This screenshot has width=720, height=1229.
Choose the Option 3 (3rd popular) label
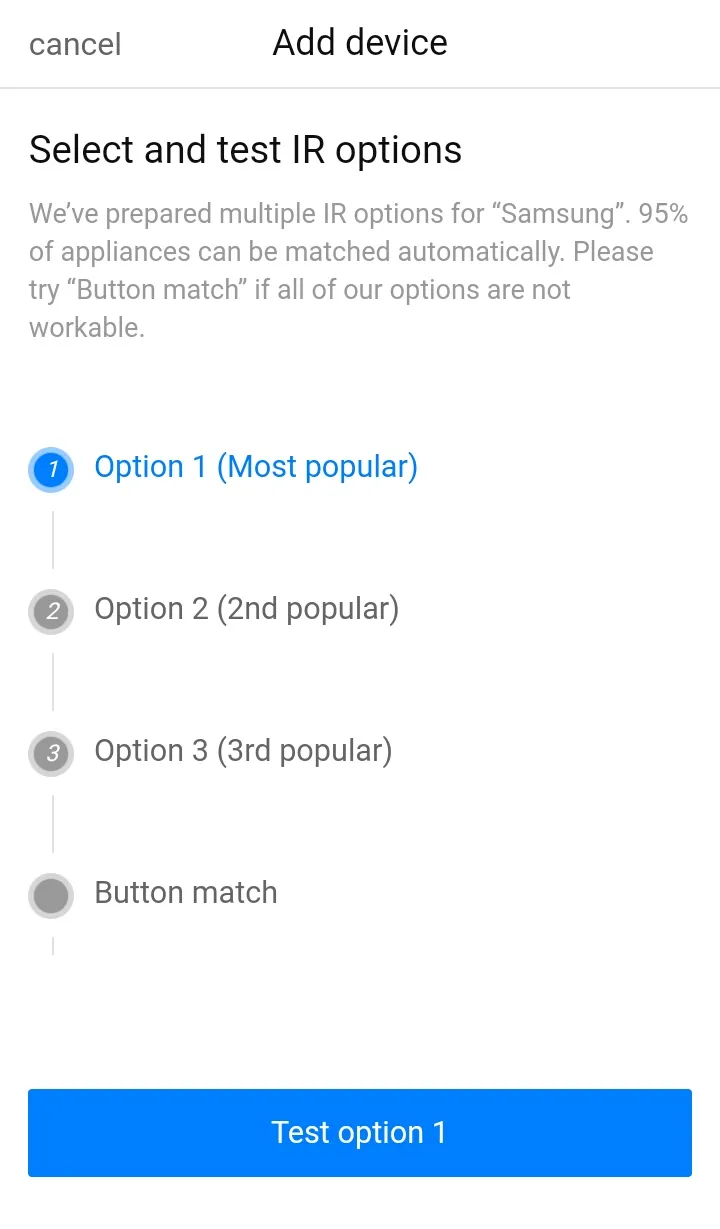click(243, 751)
